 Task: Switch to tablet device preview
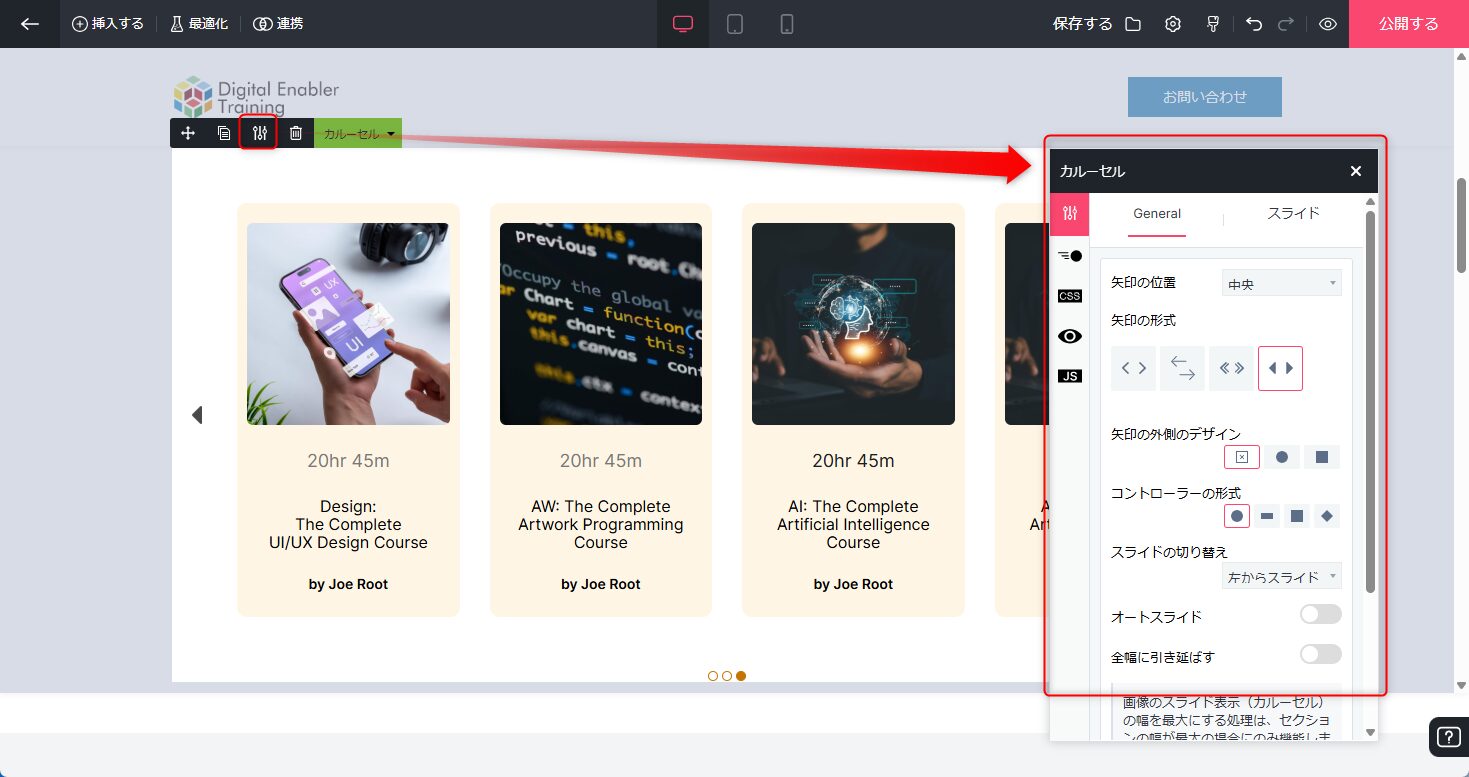pyautogui.click(x=735, y=24)
